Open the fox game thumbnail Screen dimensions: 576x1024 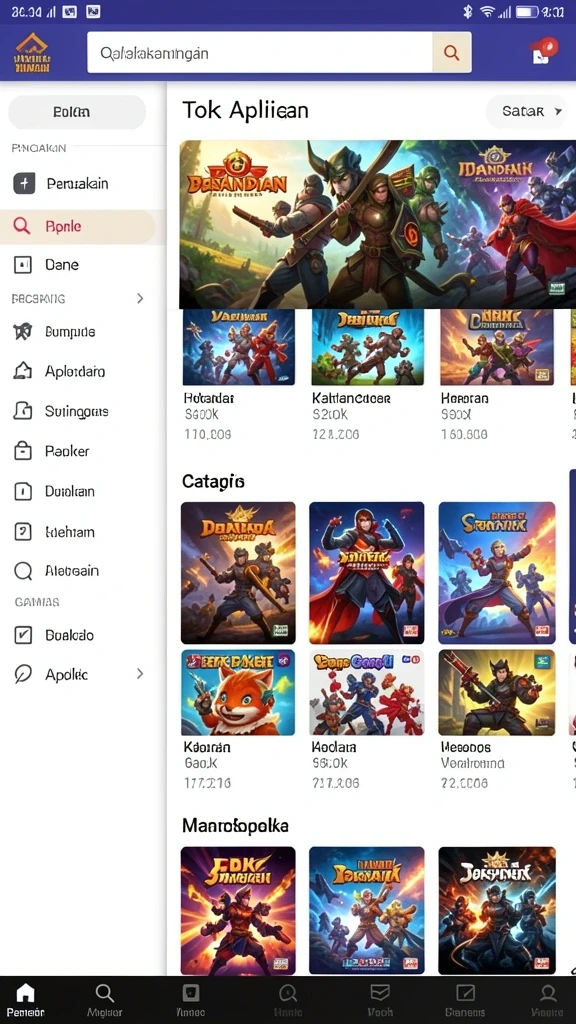tap(238, 692)
